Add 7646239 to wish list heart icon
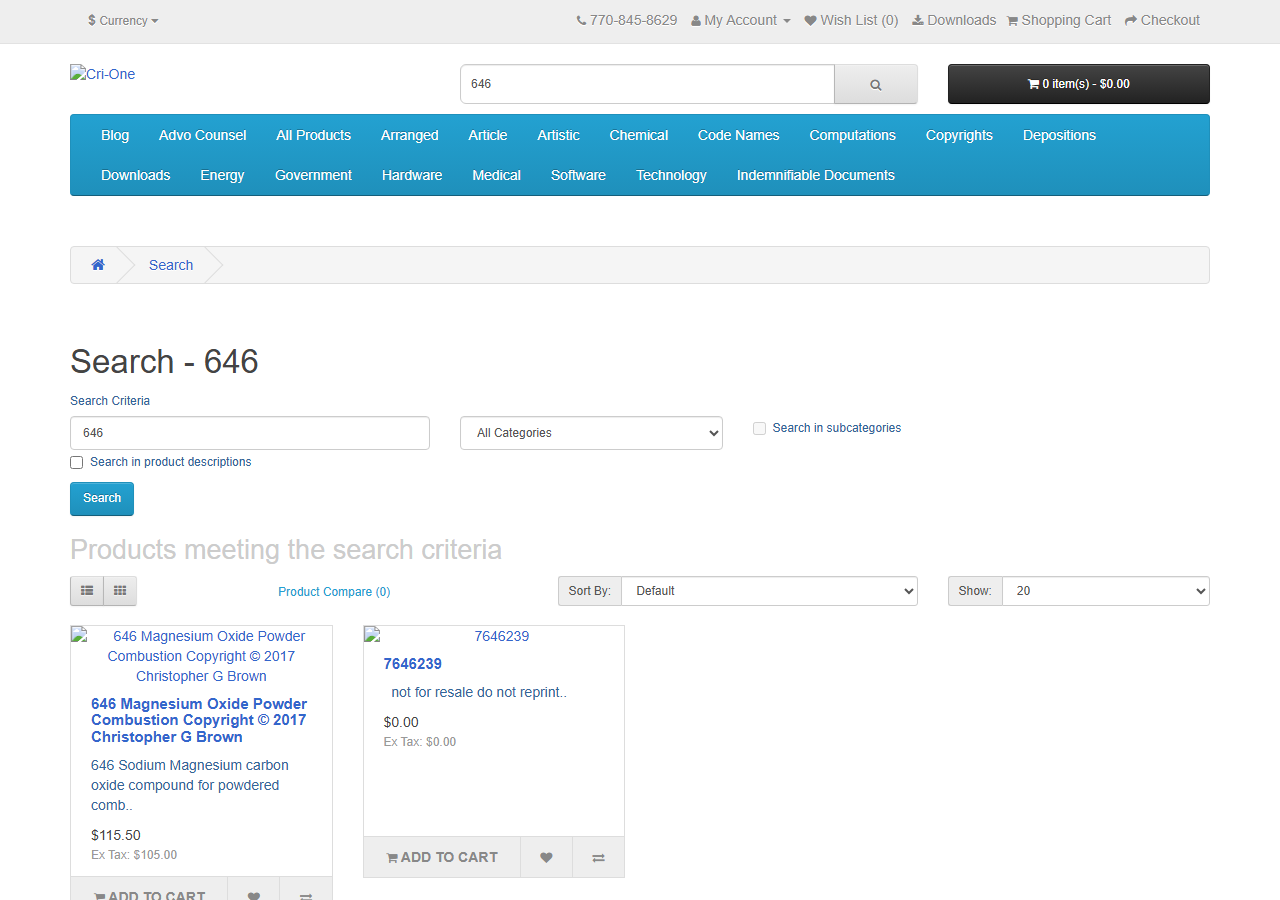Screen dimensions: 1280x900 [x=546, y=857]
